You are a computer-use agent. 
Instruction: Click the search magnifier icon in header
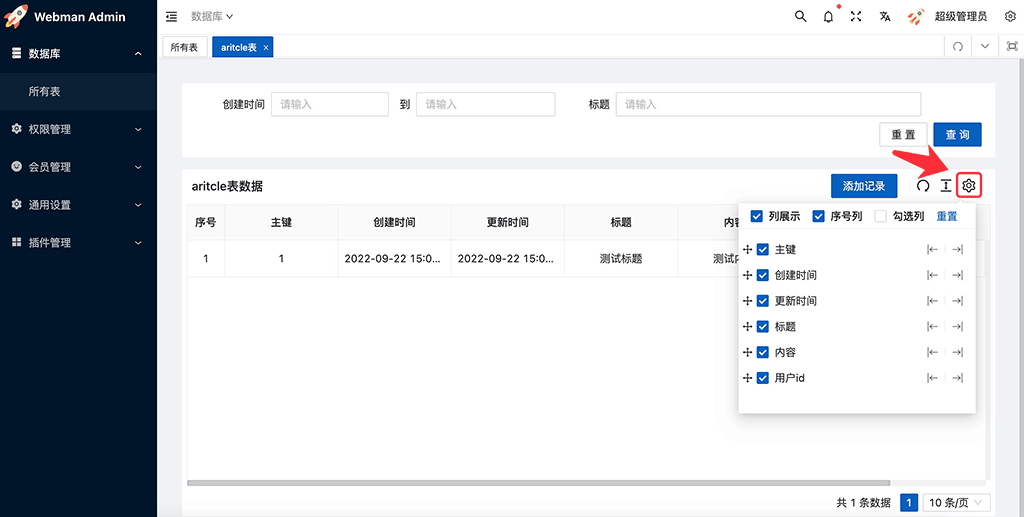point(800,17)
